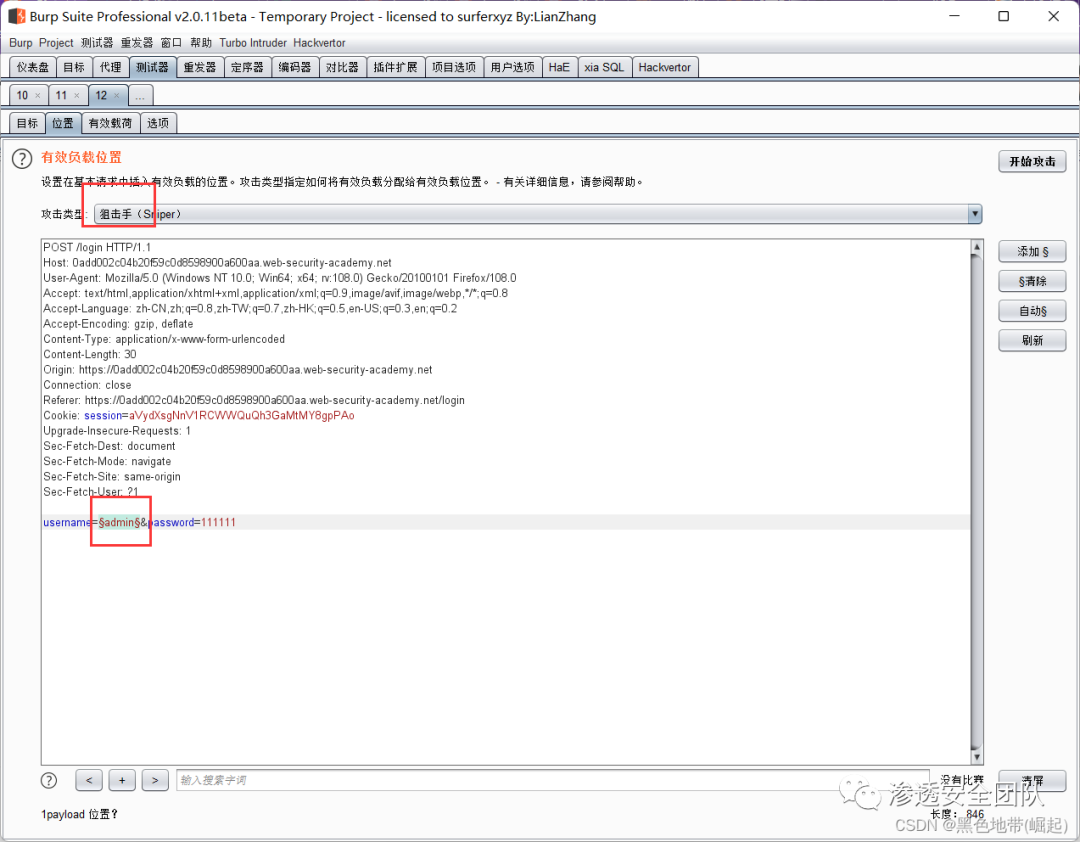The height and width of the screenshot is (842, 1080).
Task: Clear payload markers with §清除
Action: [1032, 281]
